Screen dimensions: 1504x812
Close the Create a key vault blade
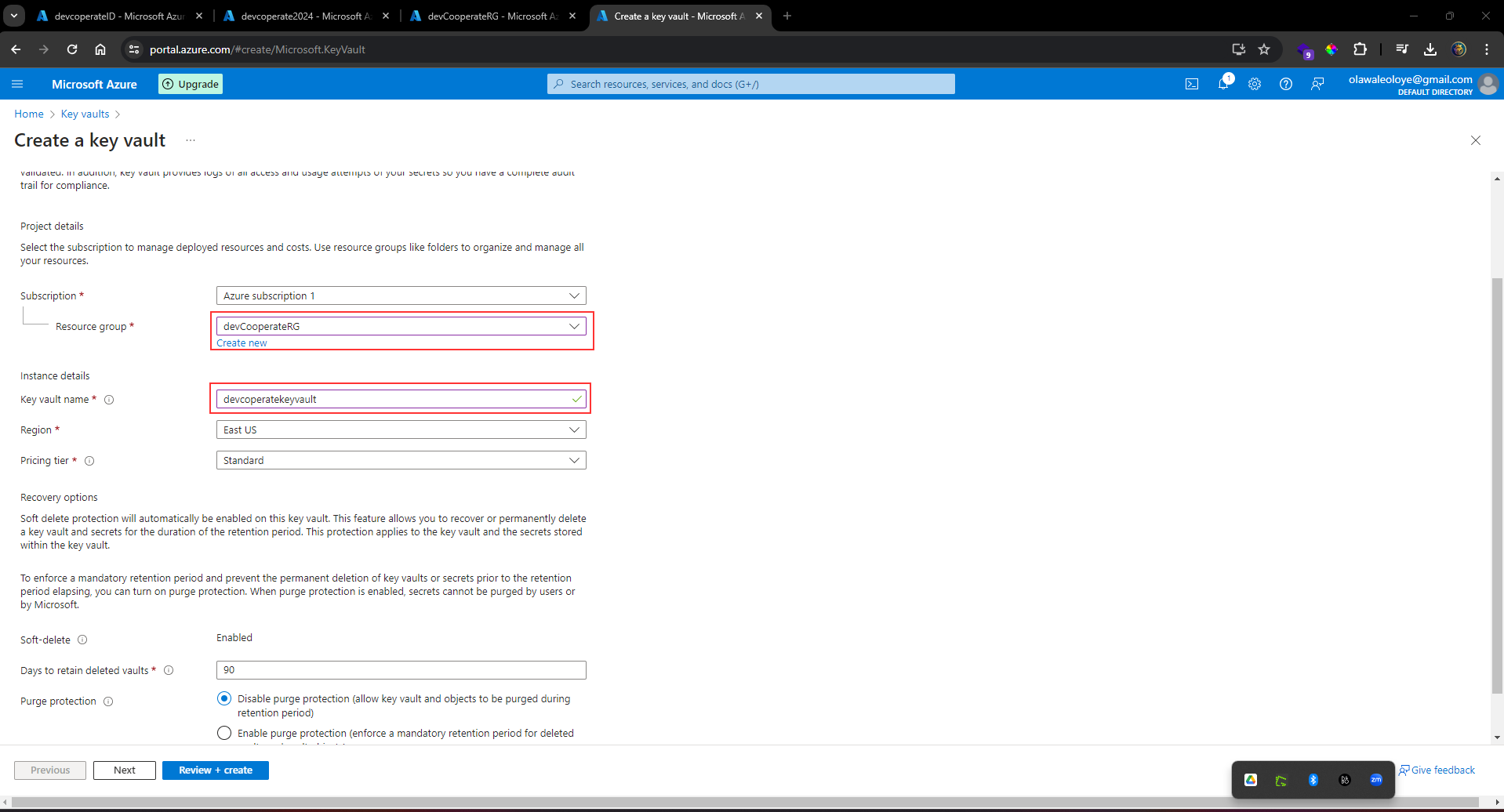[1475, 140]
